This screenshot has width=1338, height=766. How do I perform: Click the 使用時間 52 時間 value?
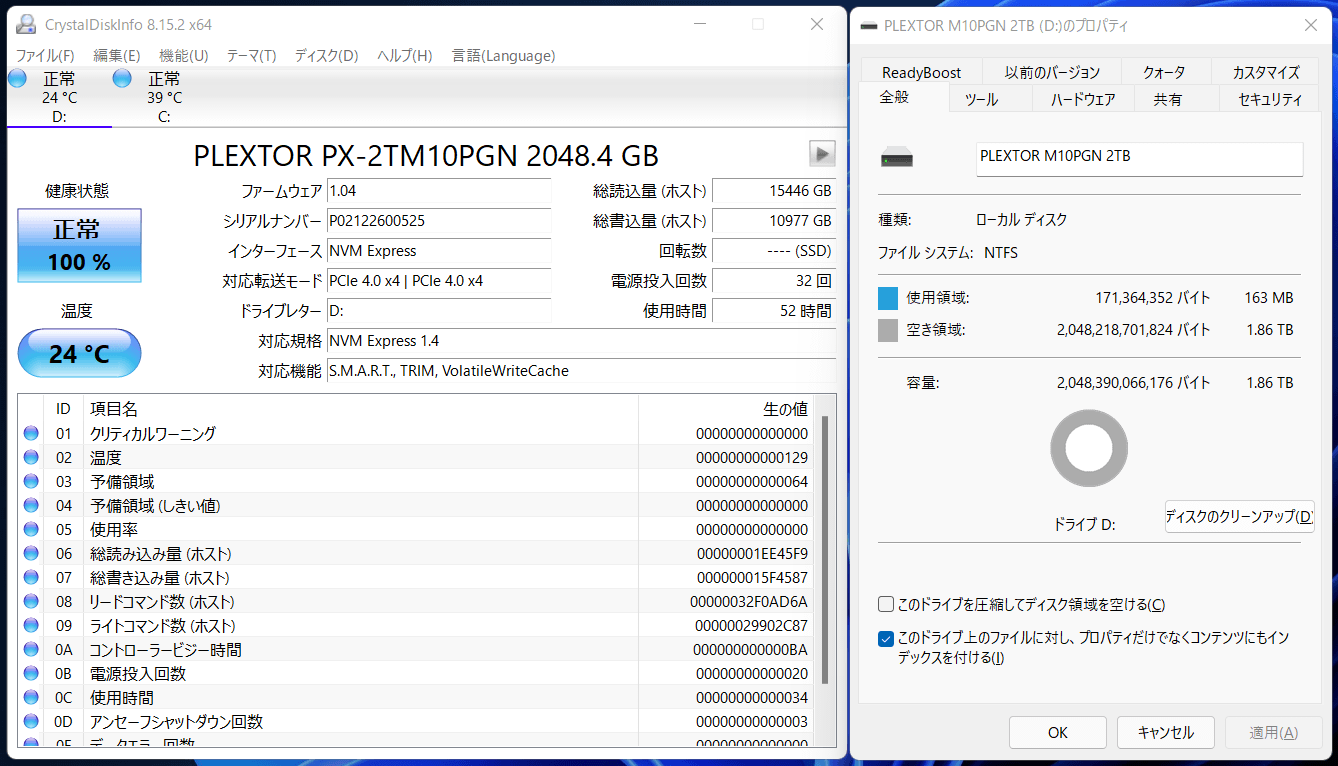pos(774,311)
